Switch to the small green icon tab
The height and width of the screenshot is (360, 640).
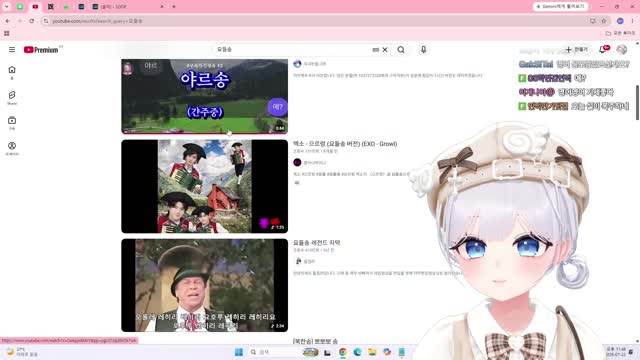click(x=66, y=7)
